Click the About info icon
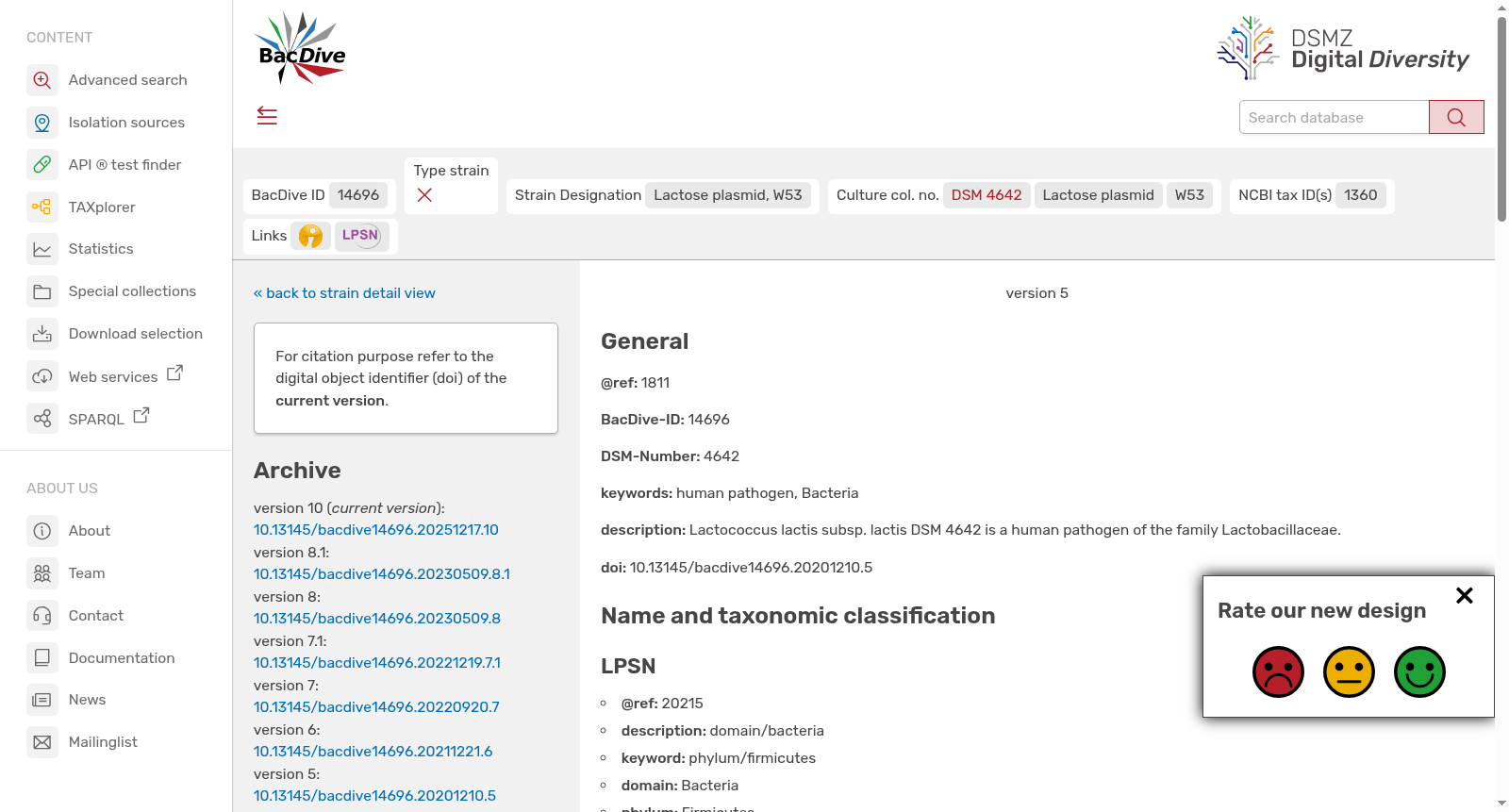The height and width of the screenshot is (812, 1509). point(42,531)
